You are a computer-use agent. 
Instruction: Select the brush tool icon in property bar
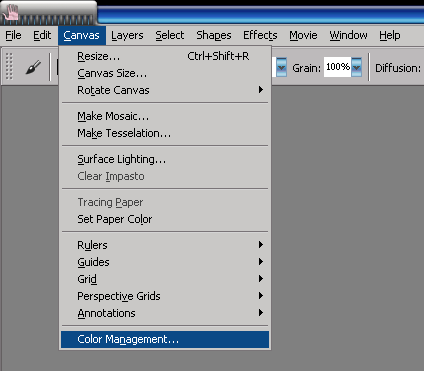click(33, 68)
